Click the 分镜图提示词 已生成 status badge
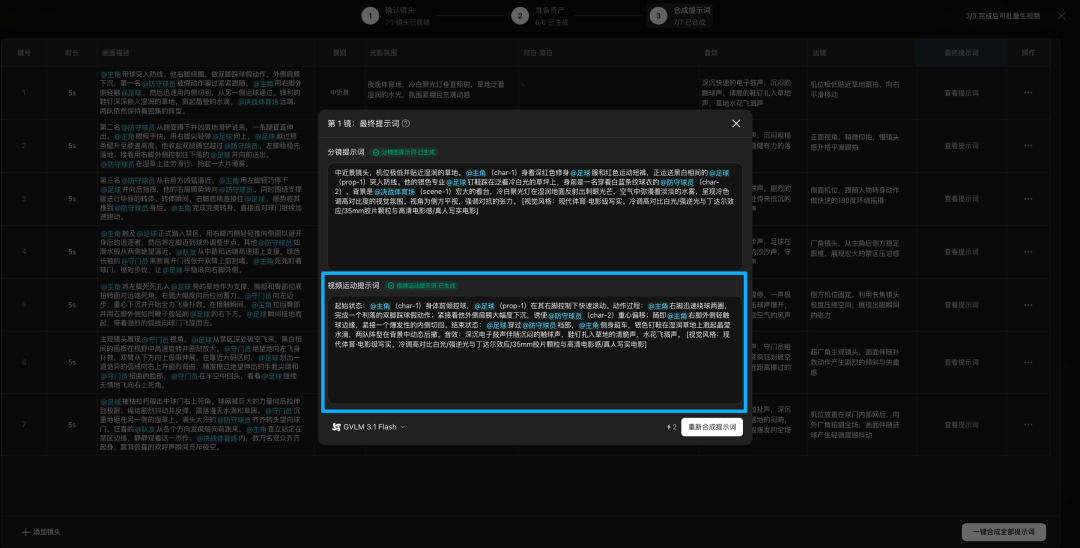Image resolution: width=1080 pixels, height=548 pixels. 404,152
